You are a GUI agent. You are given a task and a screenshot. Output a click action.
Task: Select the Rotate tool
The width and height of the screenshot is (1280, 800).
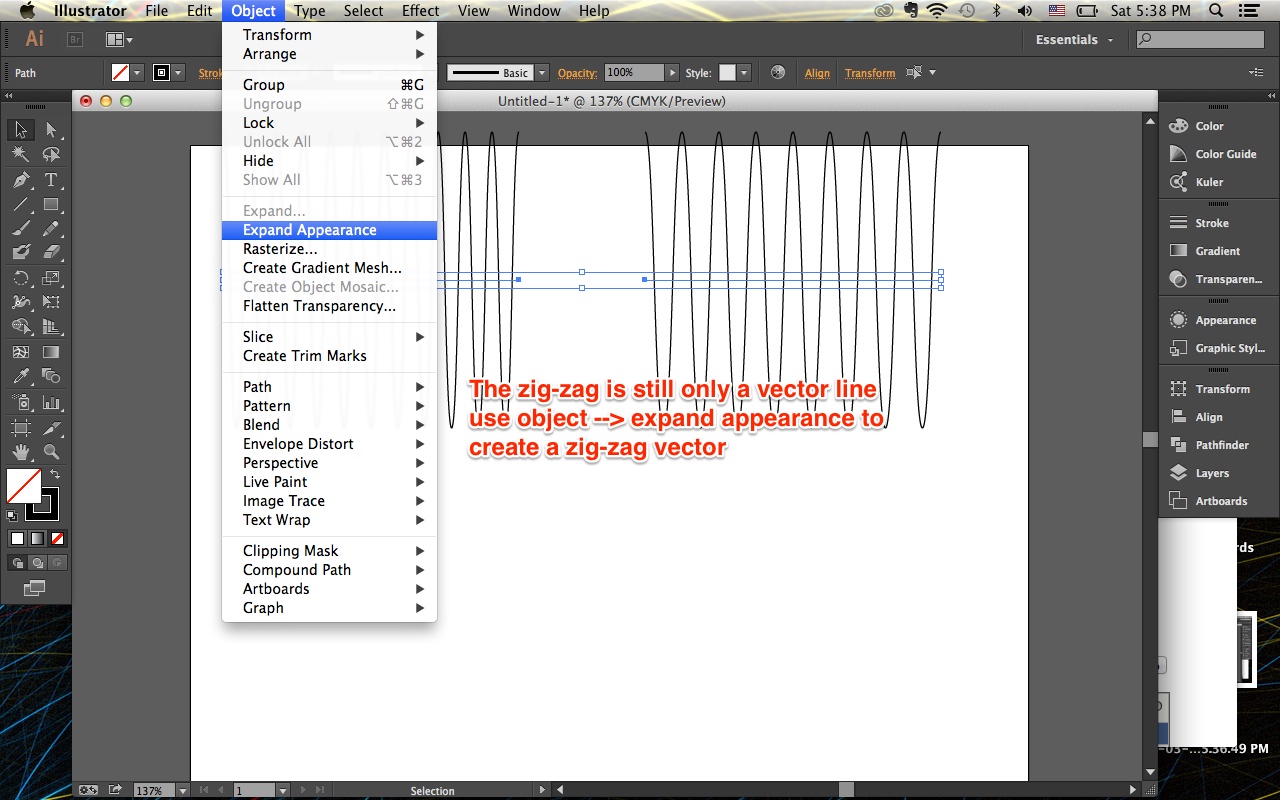click(x=20, y=278)
